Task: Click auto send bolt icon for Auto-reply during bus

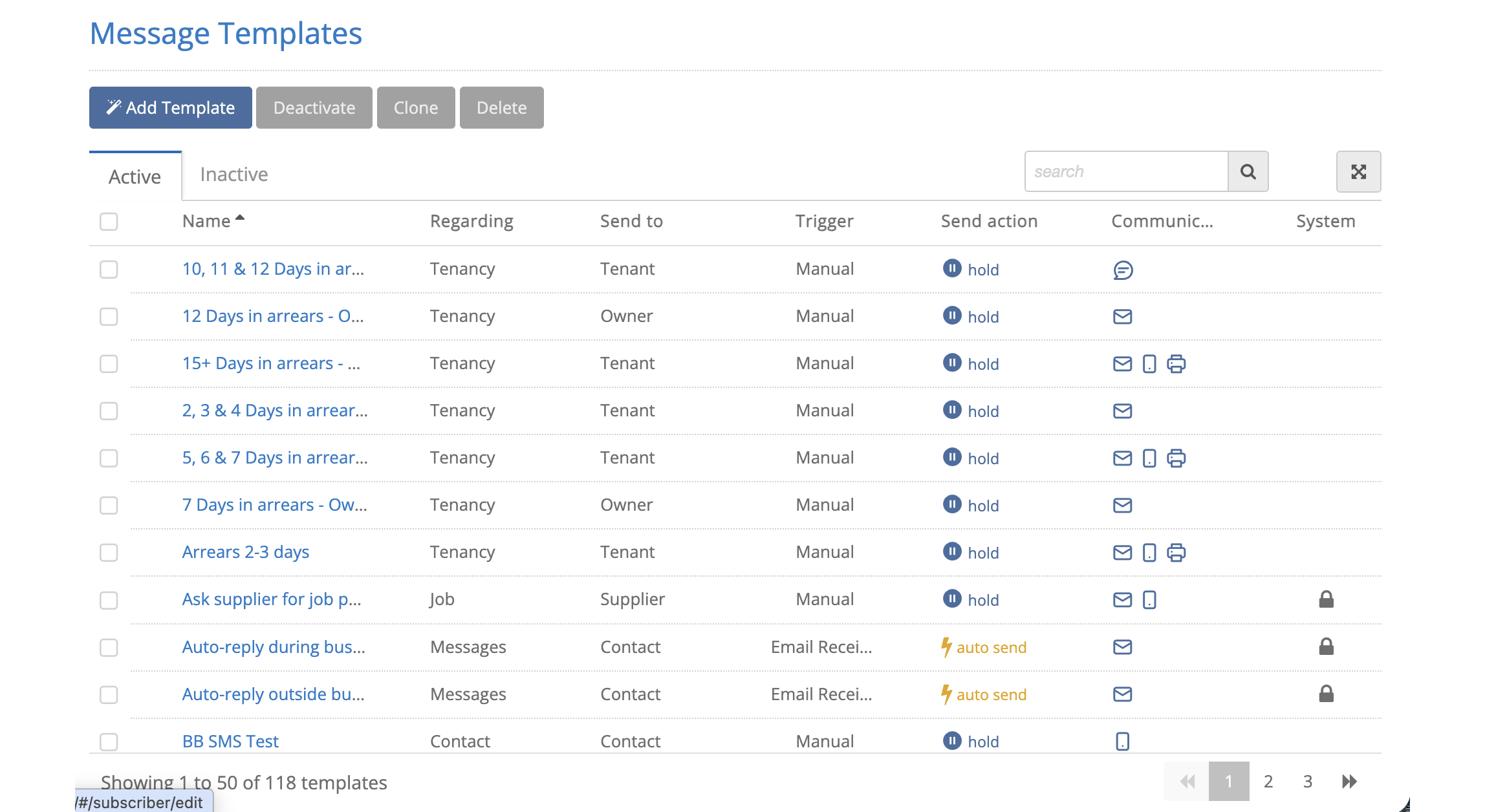Action: coord(946,647)
